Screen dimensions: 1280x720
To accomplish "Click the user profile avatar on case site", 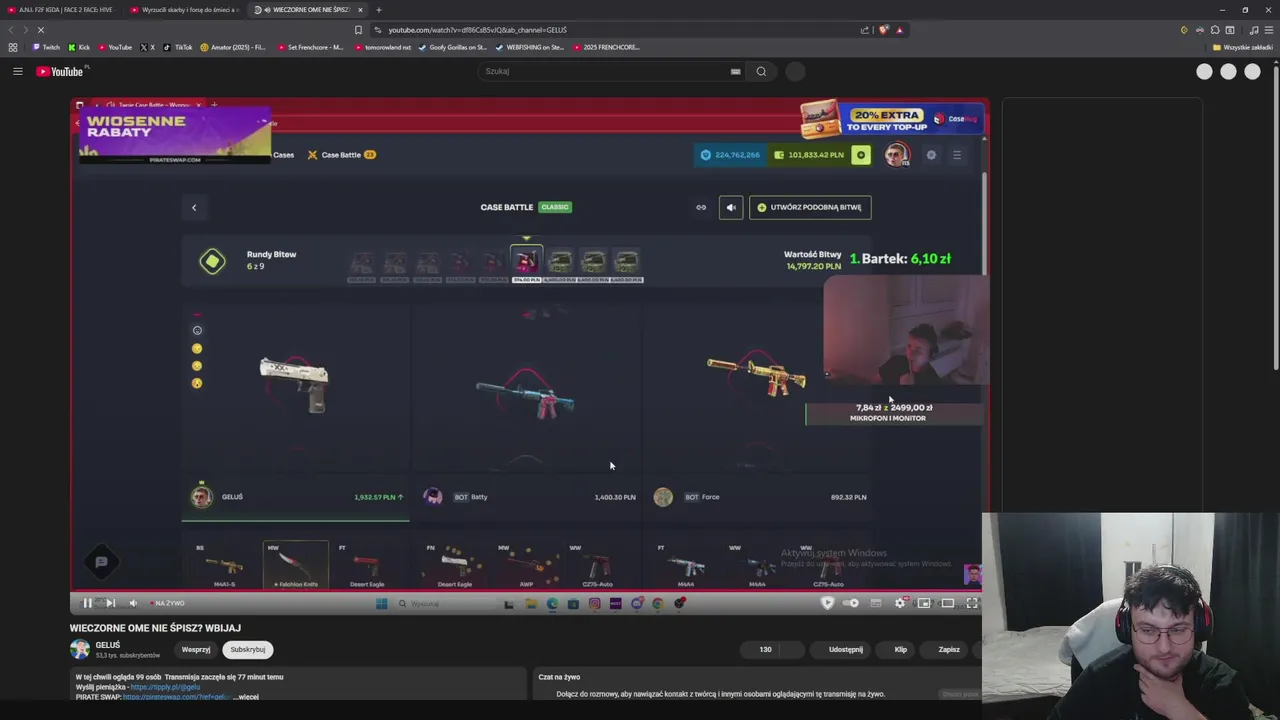I will click(x=897, y=154).
